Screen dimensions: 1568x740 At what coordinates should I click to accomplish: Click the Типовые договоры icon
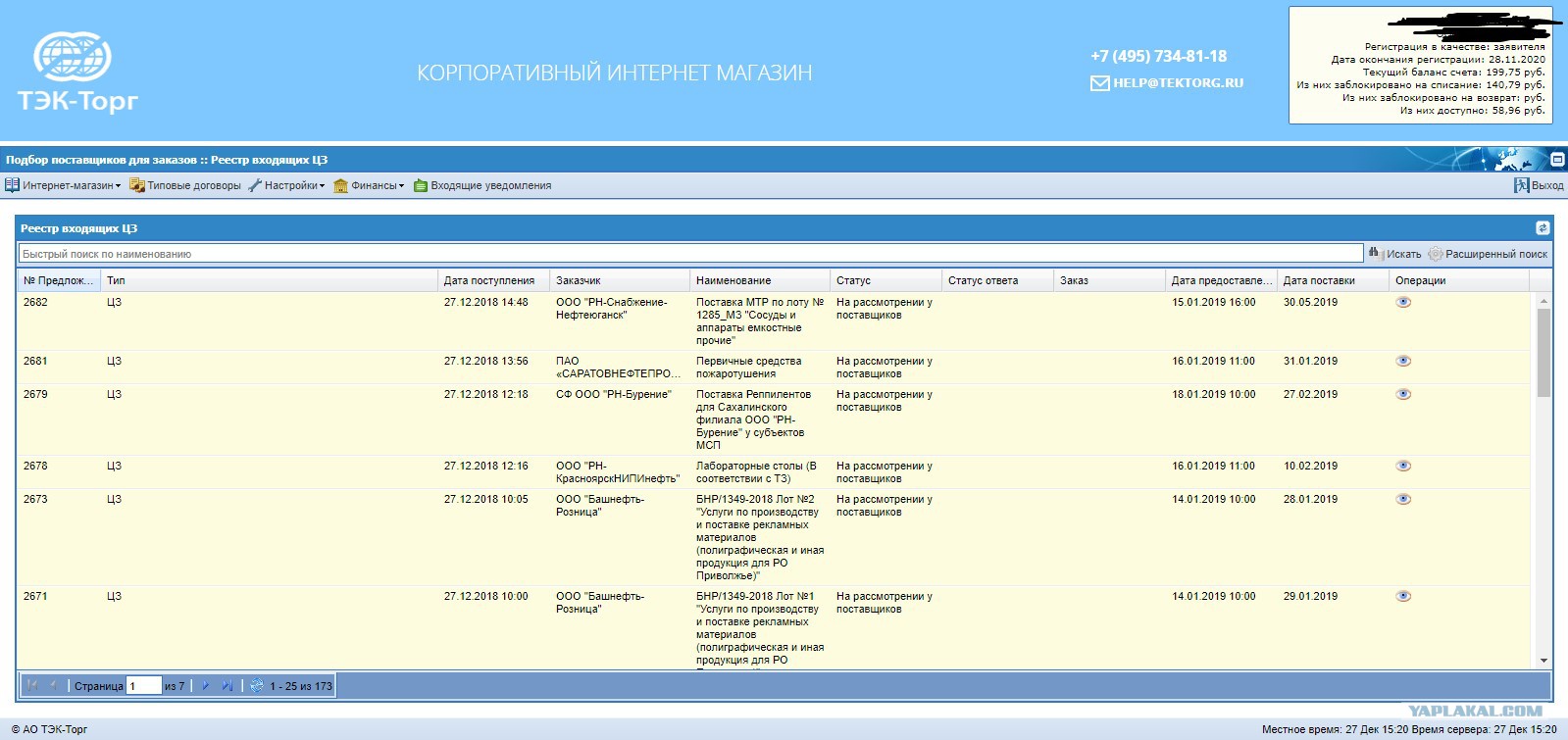tap(137, 185)
